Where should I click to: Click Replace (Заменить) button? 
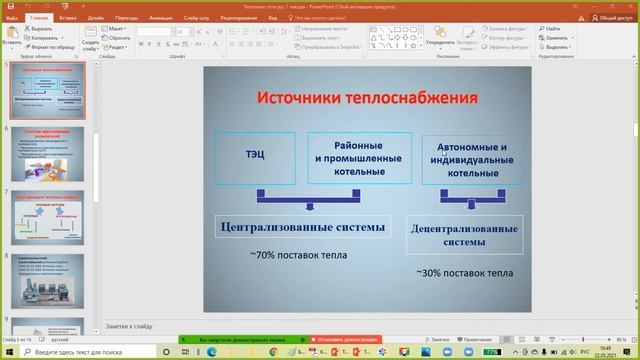point(553,38)
